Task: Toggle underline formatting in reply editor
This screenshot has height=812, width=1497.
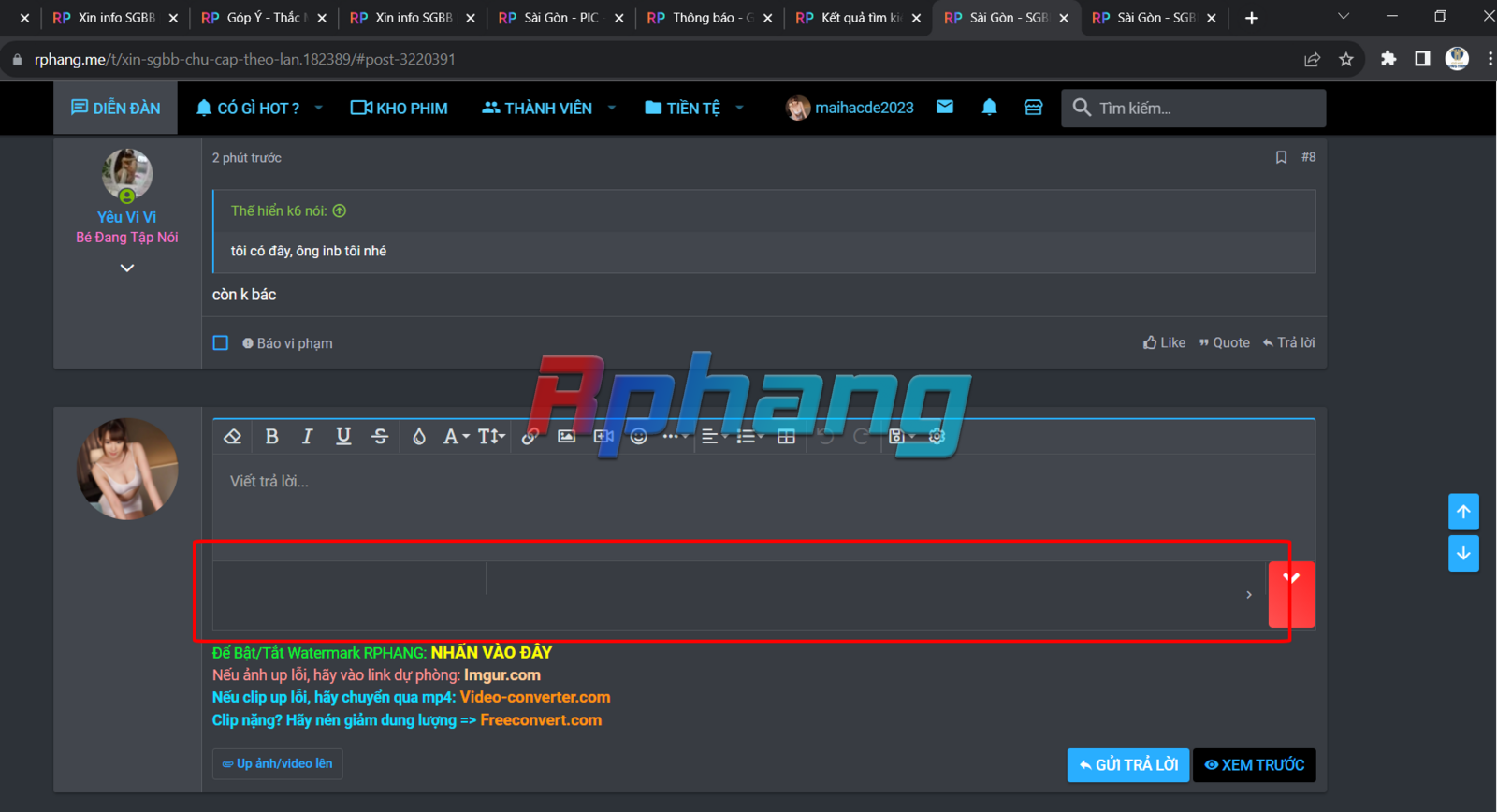Action: [343, 436]
